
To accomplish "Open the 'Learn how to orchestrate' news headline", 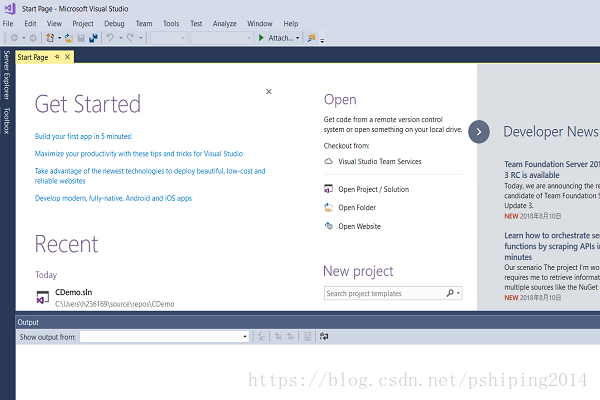I will pos(552,246).
